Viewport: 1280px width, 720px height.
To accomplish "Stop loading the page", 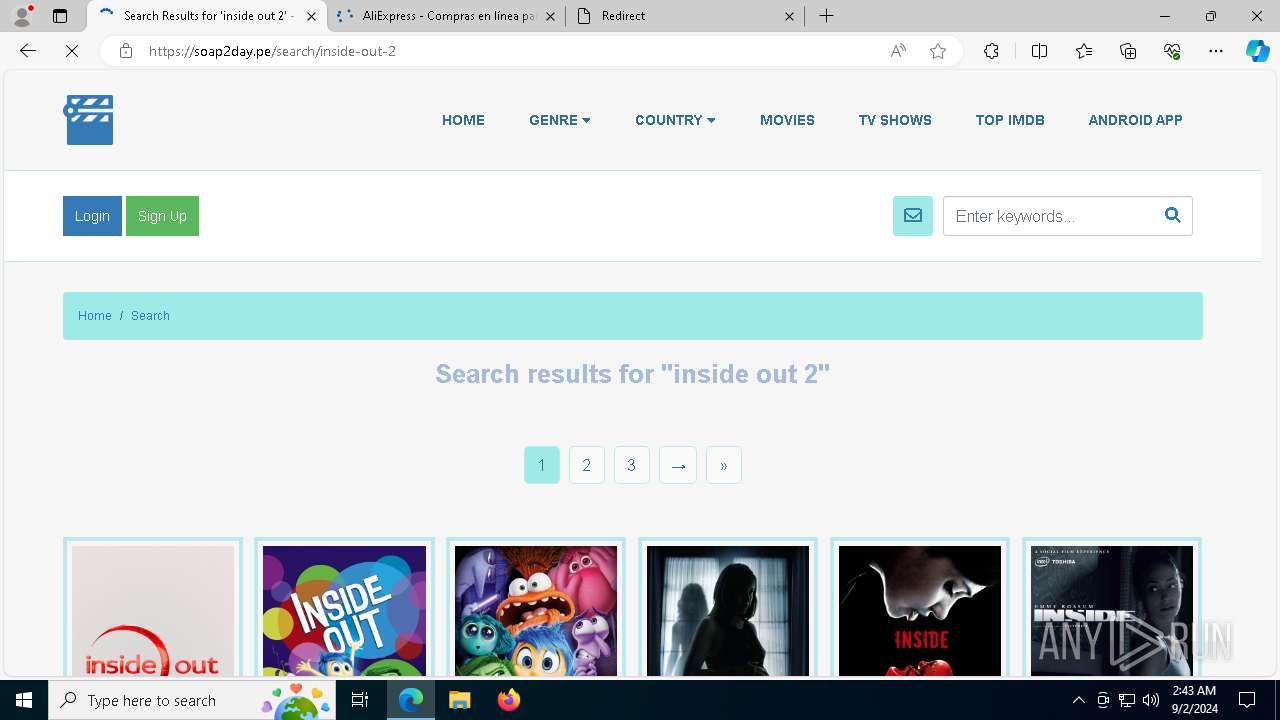I will click(x=72, y=51).
